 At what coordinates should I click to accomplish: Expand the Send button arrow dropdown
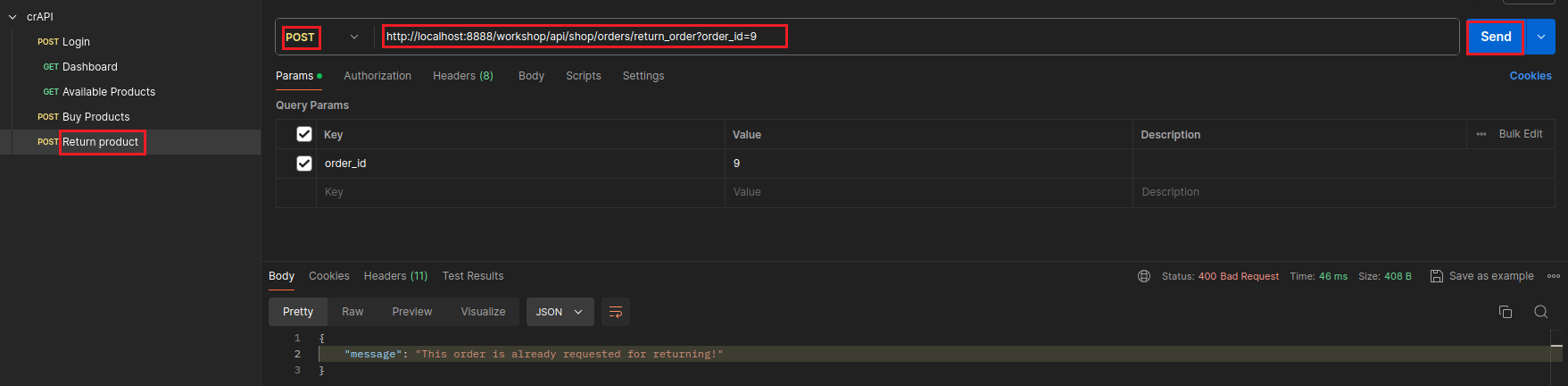(x=1541, y=37)
